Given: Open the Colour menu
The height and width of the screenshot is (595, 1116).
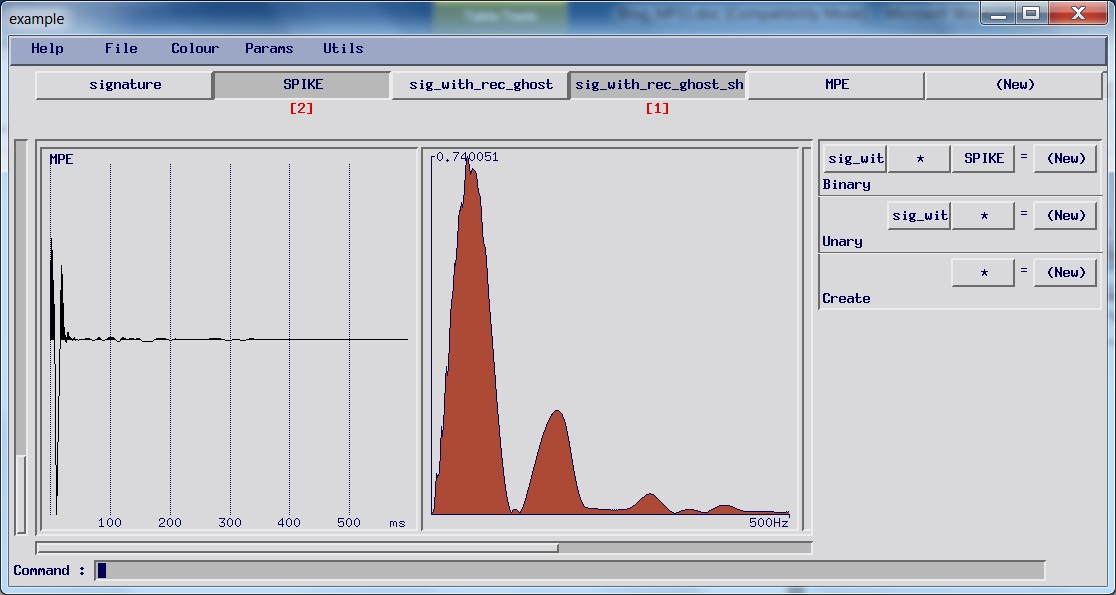Looking at the screenshot, I should (x=194, y=48).
